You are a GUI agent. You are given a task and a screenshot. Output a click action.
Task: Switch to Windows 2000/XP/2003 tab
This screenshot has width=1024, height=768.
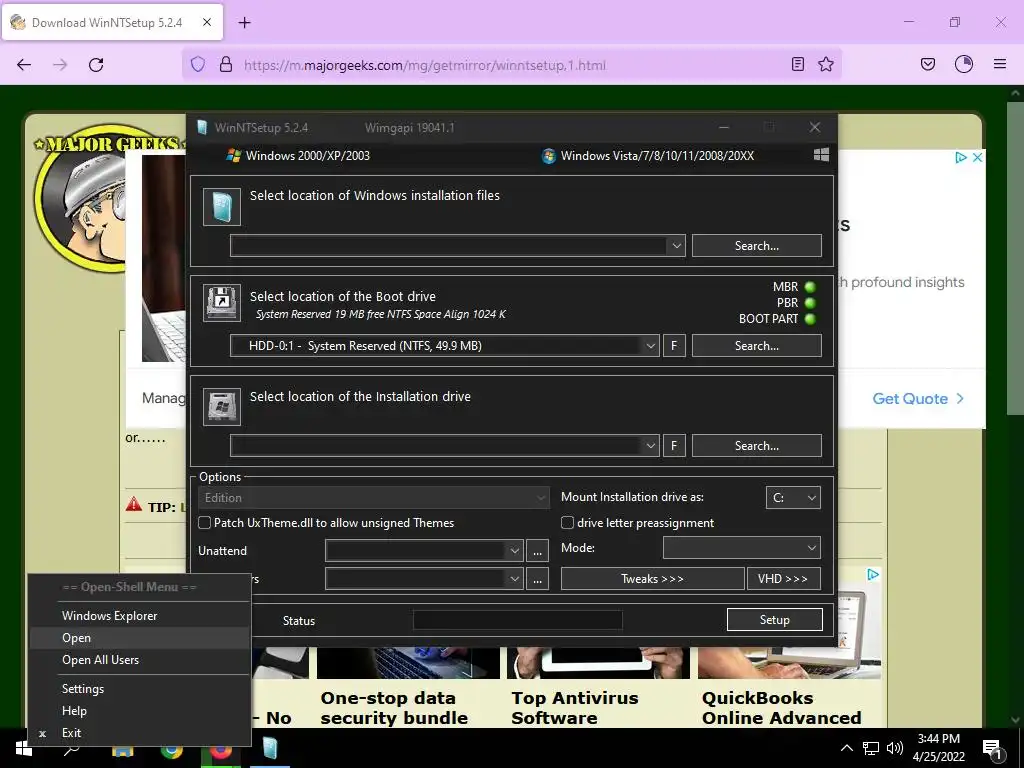[x=298, y=155]
